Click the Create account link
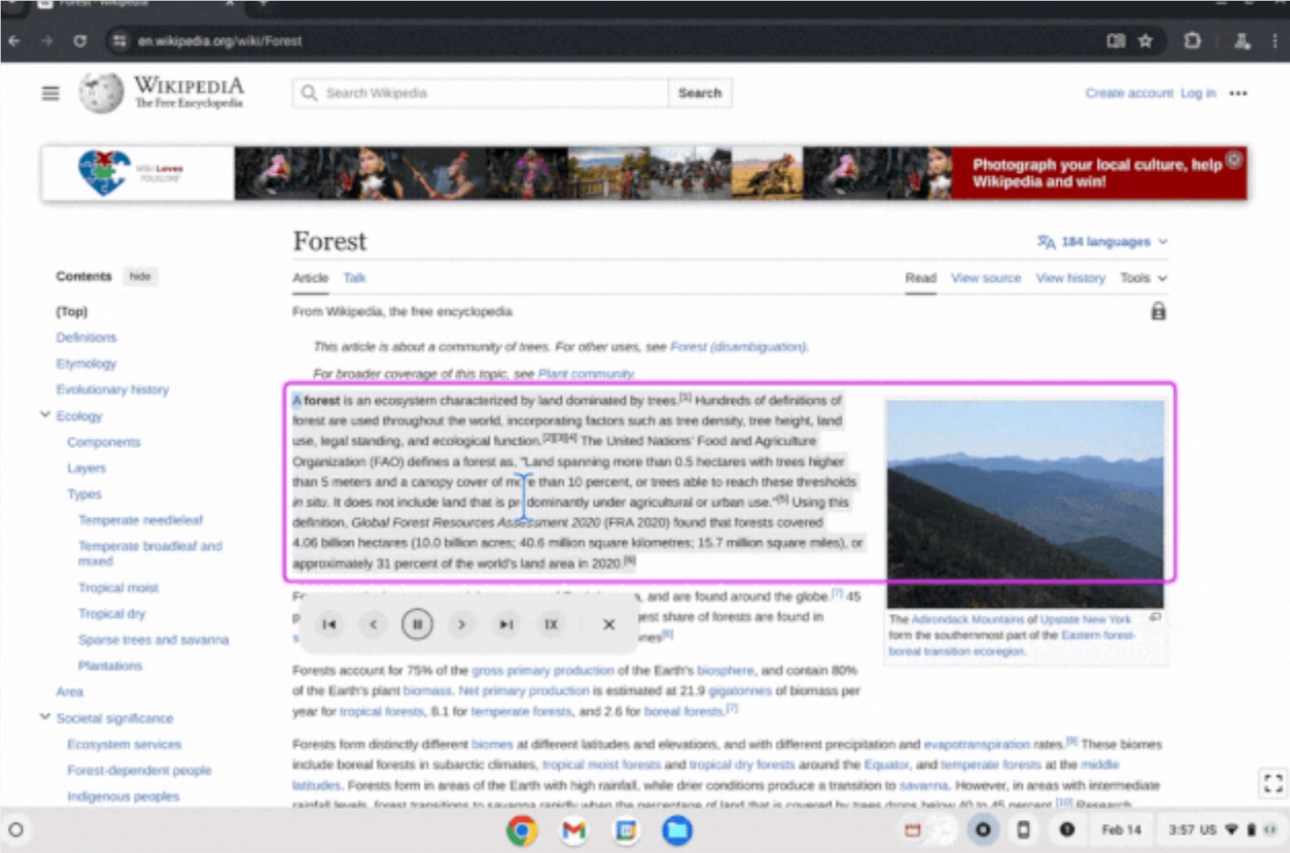This screenshot has height=853, width=1290. click(x=1128, y=93)
